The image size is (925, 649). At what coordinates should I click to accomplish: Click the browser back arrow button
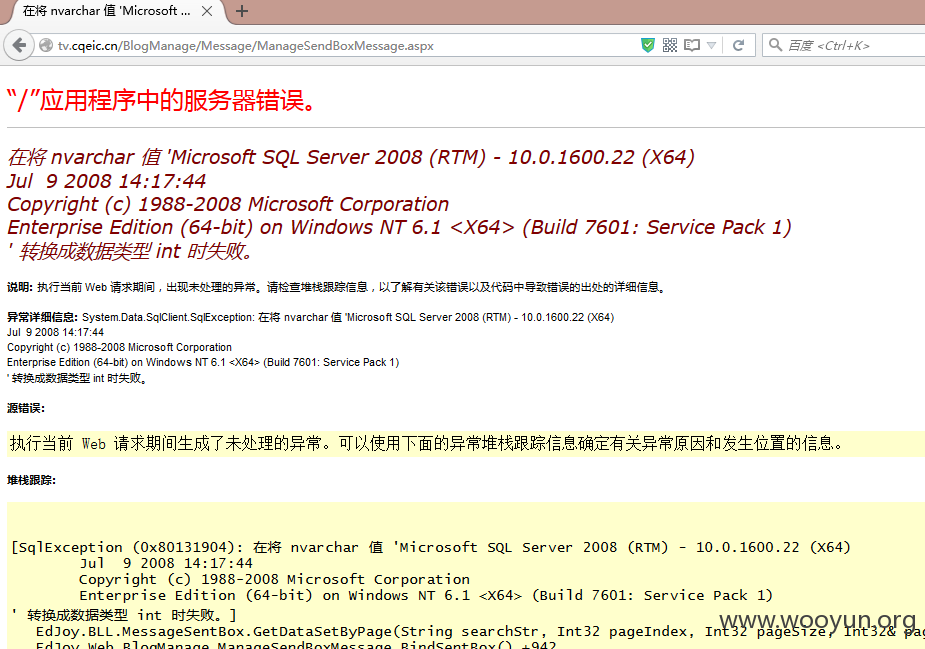click(19, 45)
